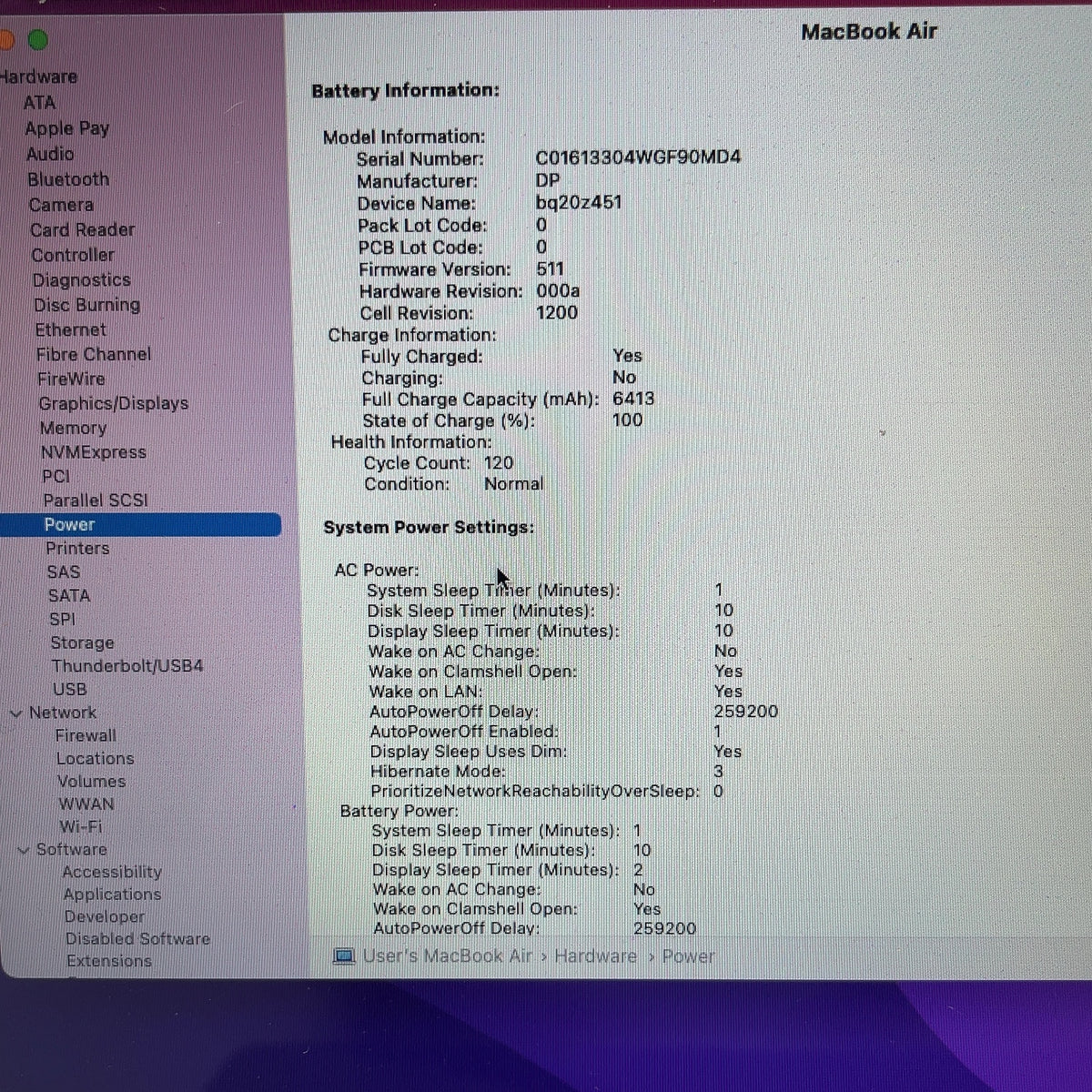The height and width of the screenshot is (1092, 1092).
Task: Click the orange minimize window button
Action: click(5, 40)
